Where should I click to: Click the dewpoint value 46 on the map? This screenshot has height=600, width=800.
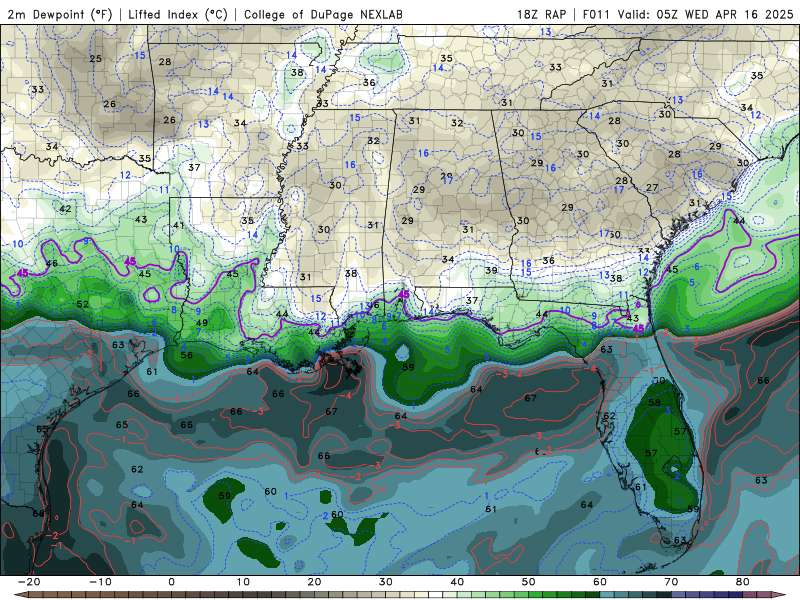[x=52, y=263]
